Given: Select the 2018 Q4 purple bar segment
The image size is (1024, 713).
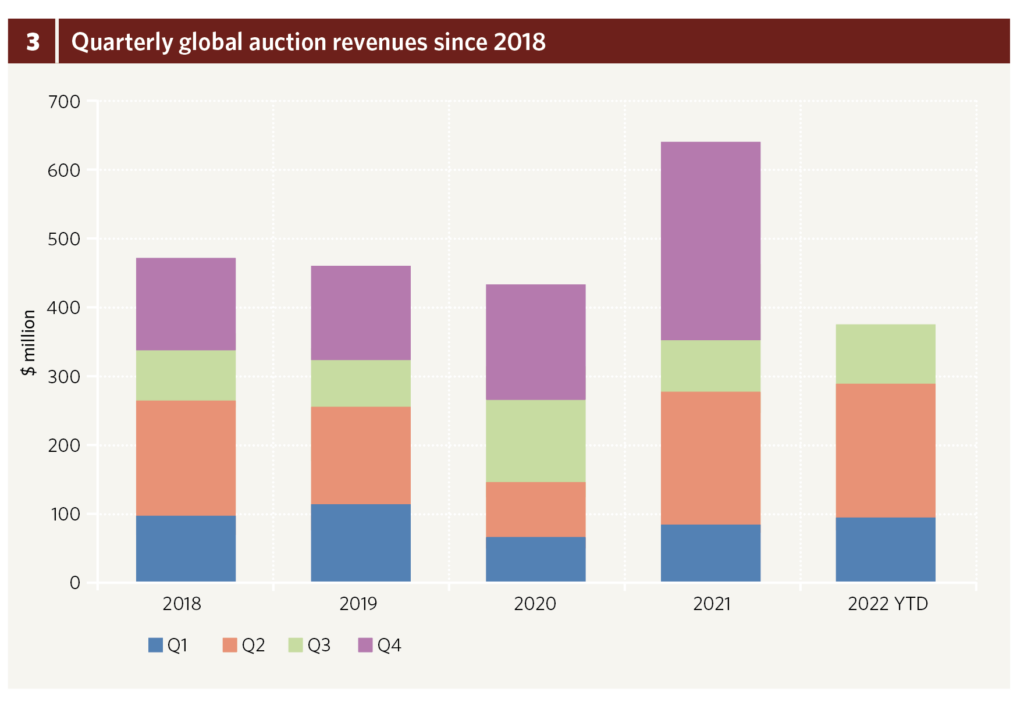Looking at the screenshot, I should click(x=185, y=304).
